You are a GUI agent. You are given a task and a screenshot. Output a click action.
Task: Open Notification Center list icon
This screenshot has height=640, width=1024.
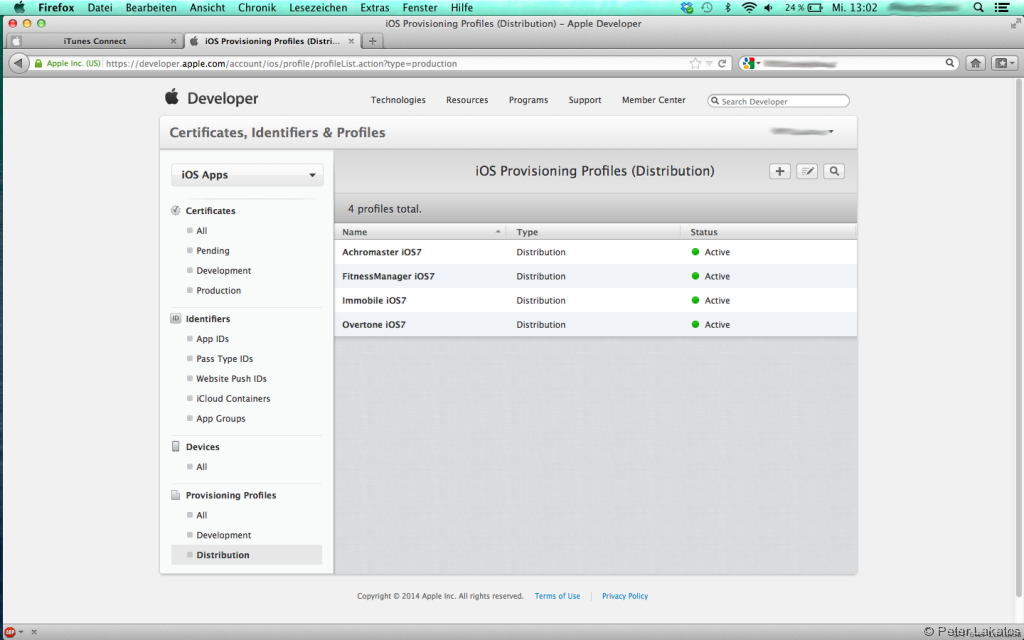pyautogui.click(x=1001, y=8)
